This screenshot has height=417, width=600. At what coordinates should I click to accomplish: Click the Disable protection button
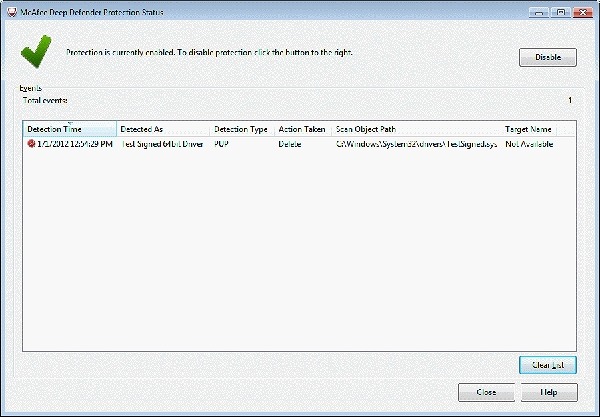tap(548, 57)
